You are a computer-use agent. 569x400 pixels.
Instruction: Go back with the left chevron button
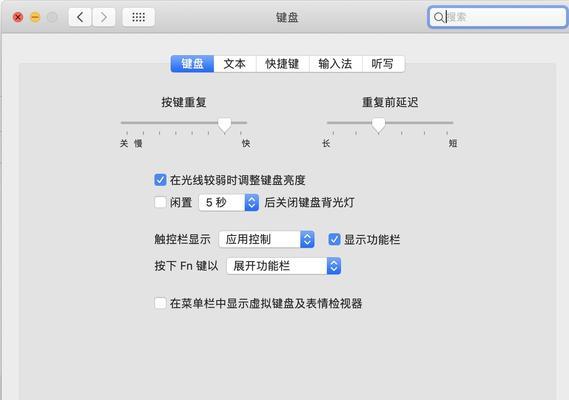pos(80,17)
